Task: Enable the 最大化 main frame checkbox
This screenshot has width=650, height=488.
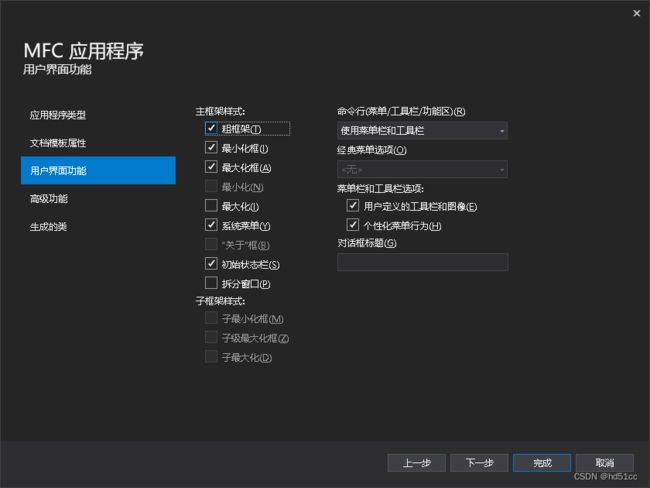Action: tap(211, 206)
